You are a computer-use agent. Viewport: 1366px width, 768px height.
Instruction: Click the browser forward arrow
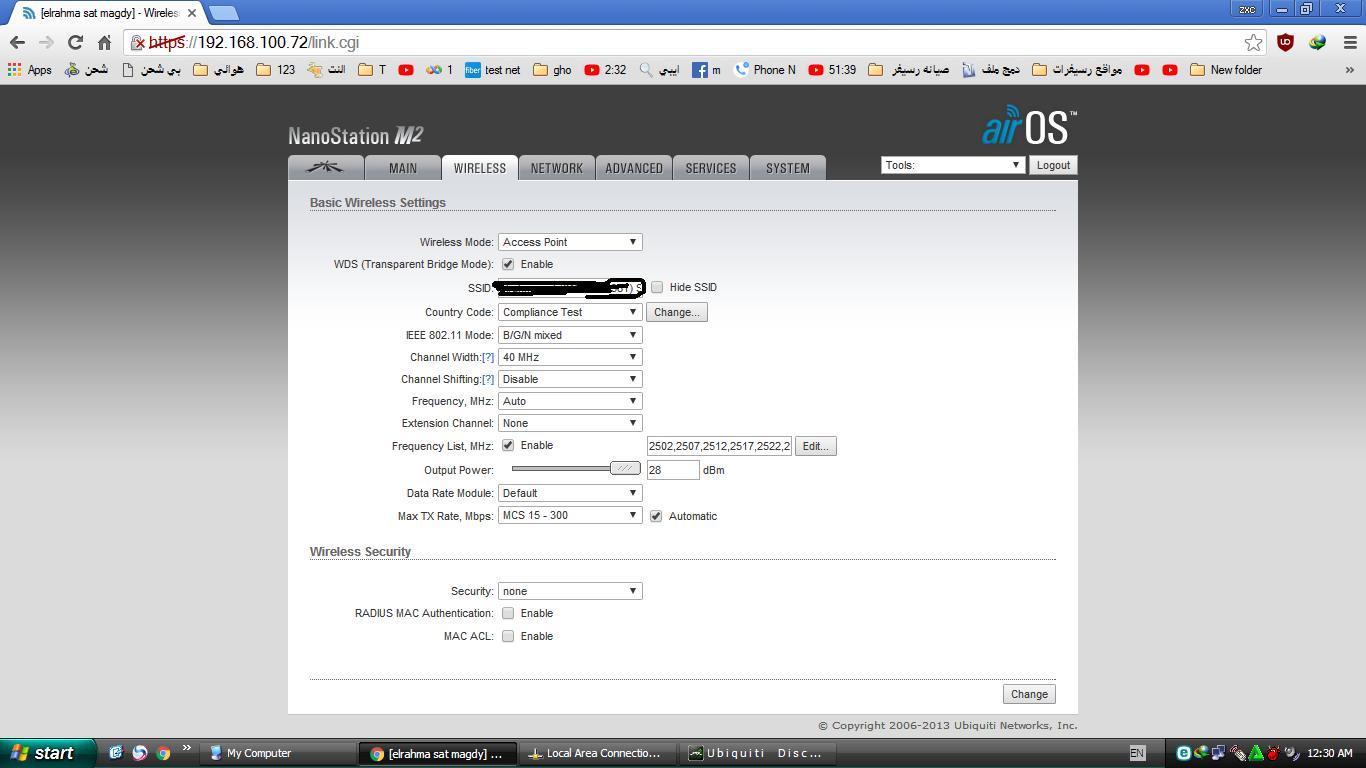coord(46,42)
